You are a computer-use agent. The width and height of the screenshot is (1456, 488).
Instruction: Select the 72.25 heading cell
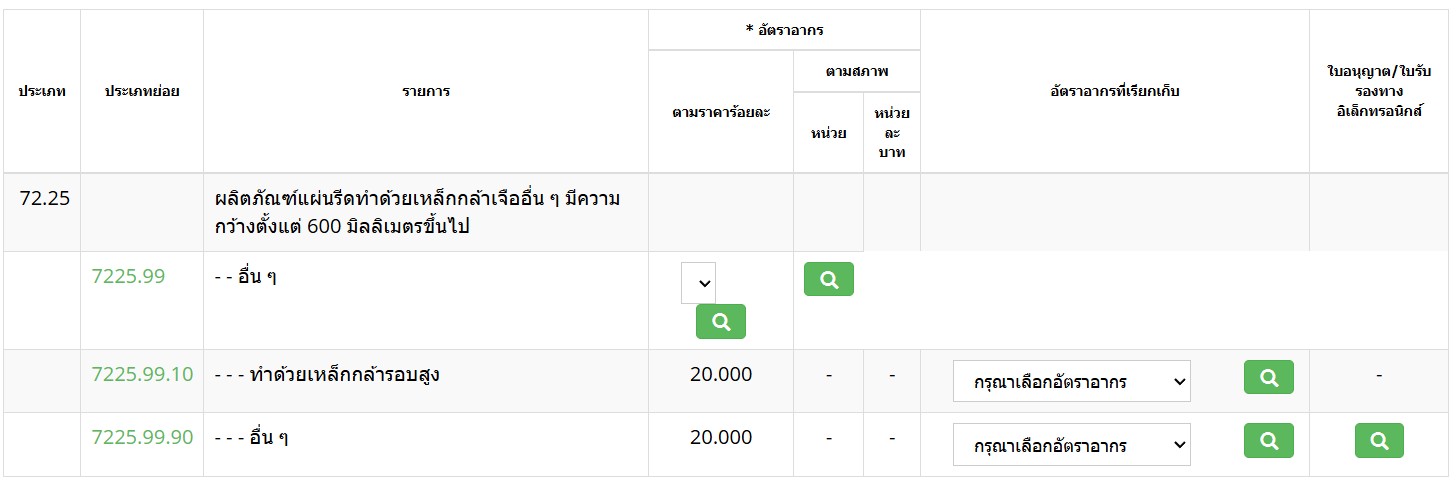[44, 198]
